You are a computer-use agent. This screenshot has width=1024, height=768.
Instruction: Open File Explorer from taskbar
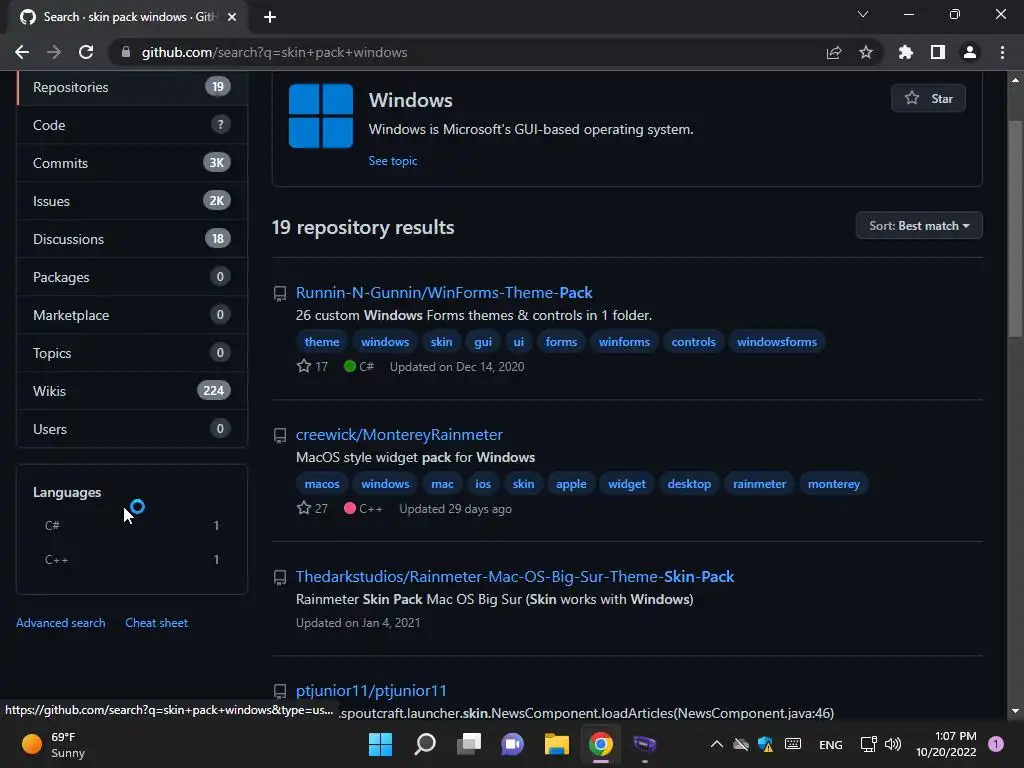click(x=557, y=744)
